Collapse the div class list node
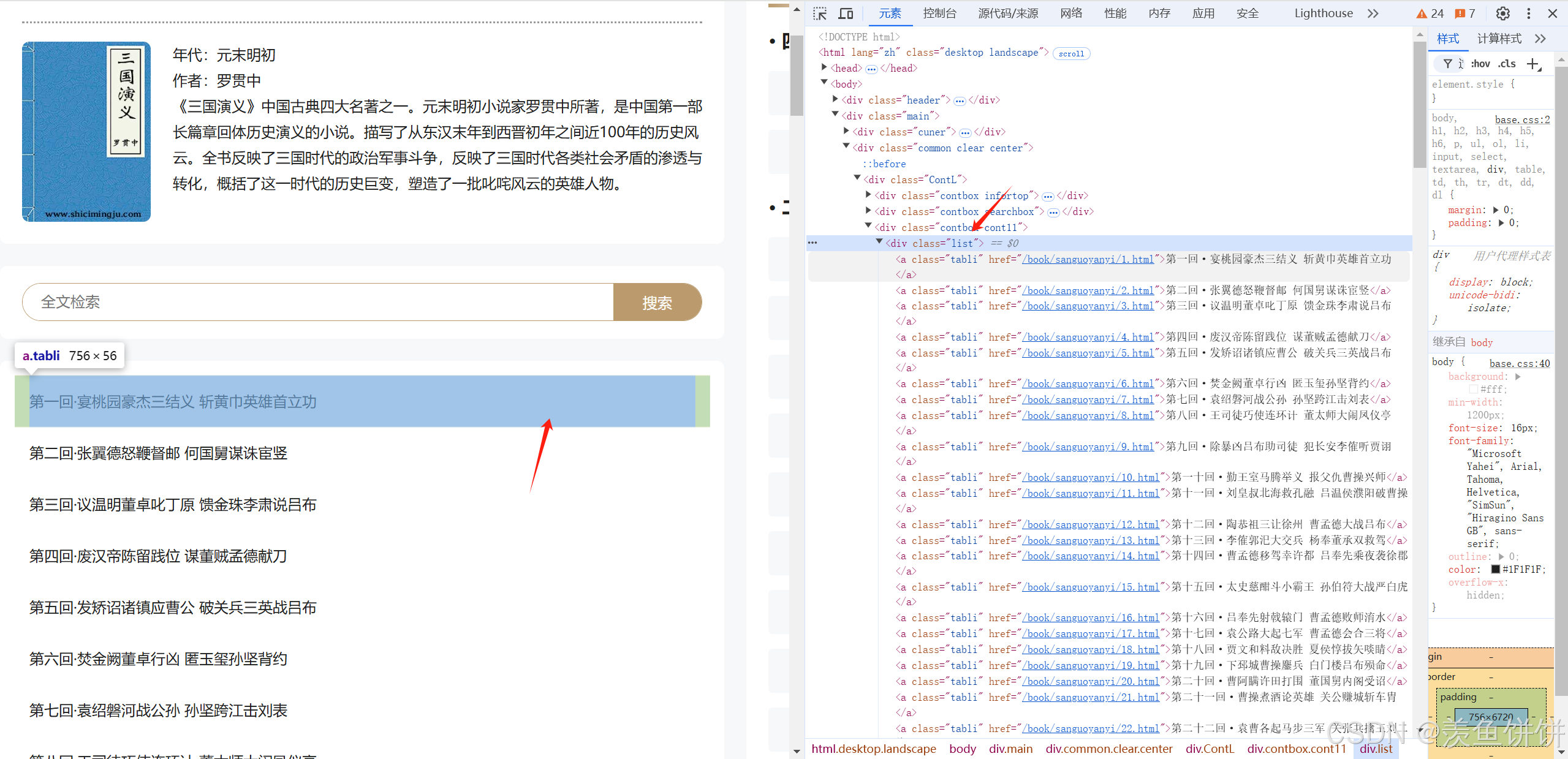The image size is (1568, 759). 879,243
